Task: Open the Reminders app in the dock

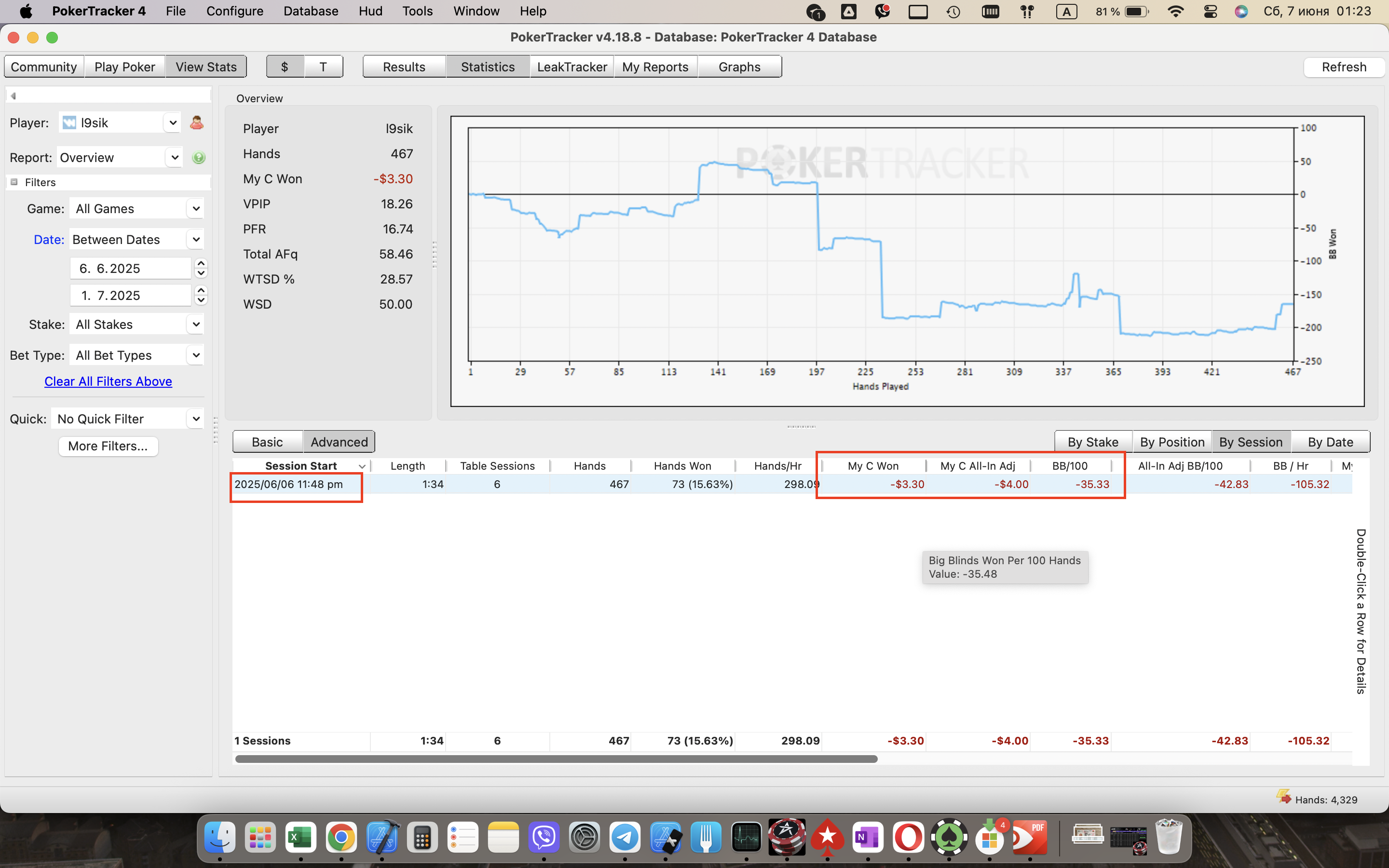Action: (463, 837)
